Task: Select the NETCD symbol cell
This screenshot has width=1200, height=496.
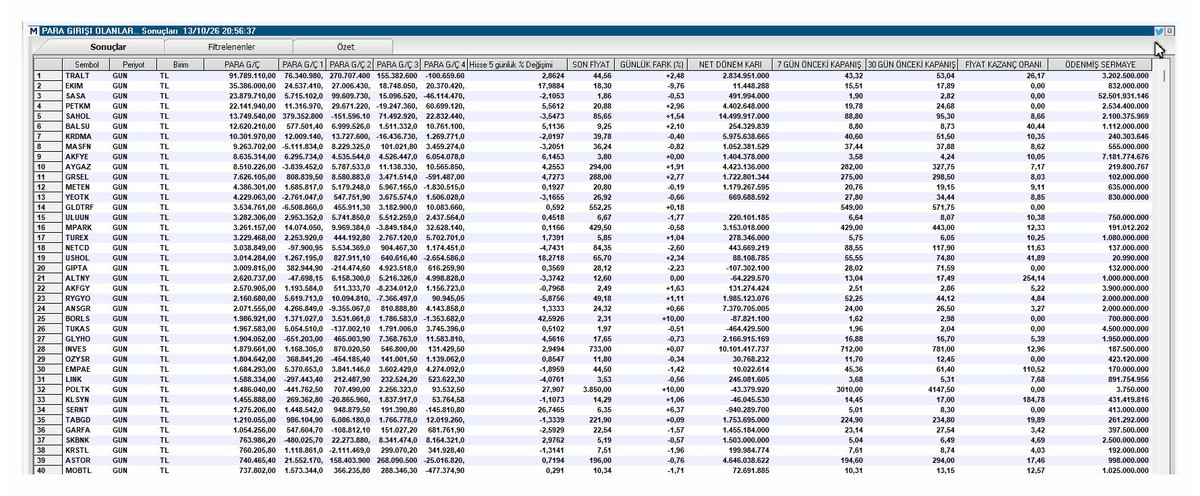Action: (86, 248)
